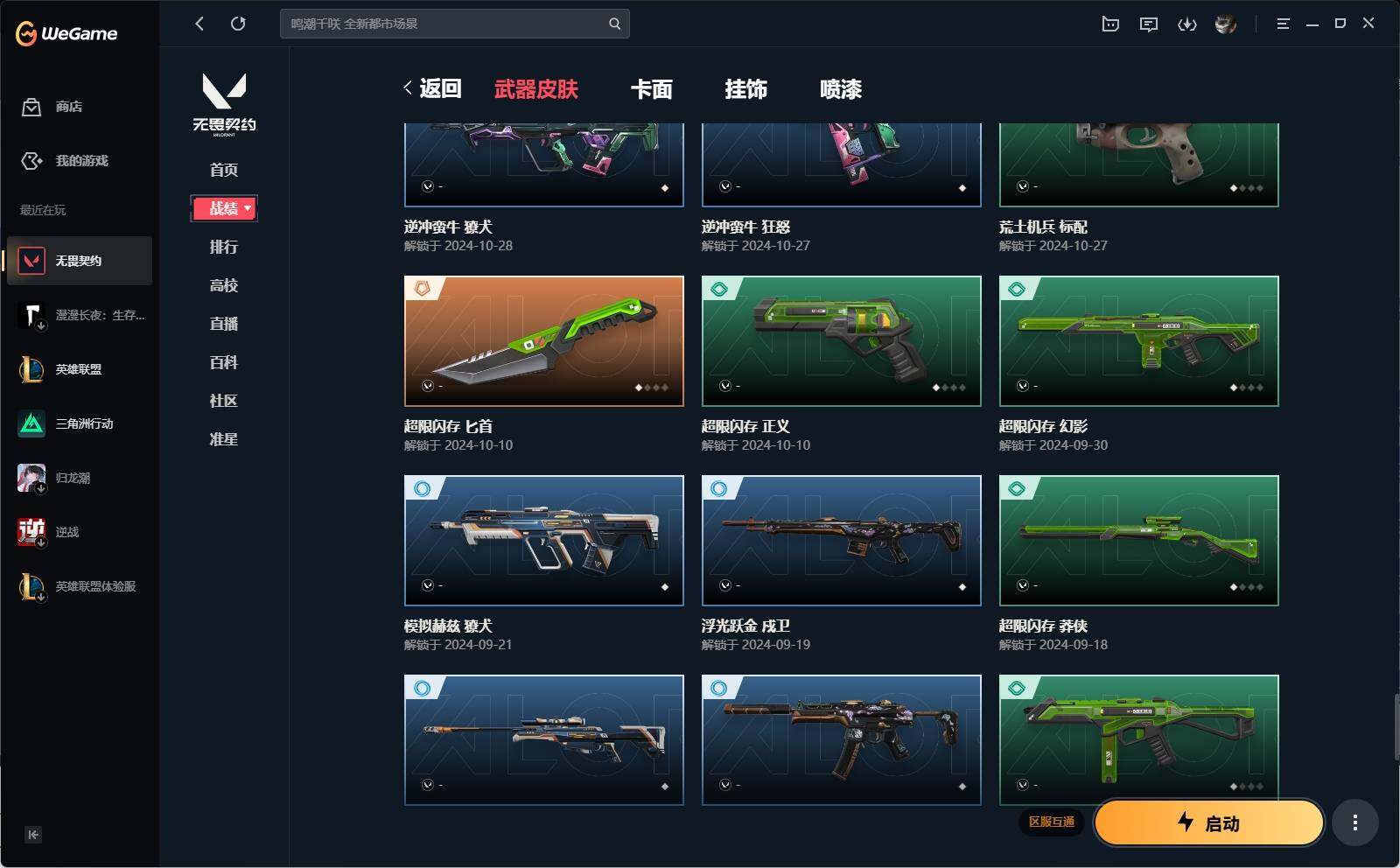Open the hamburger menu in title bar
The width and height of the screenshot is (1400, 868).
pos(1283,24)
